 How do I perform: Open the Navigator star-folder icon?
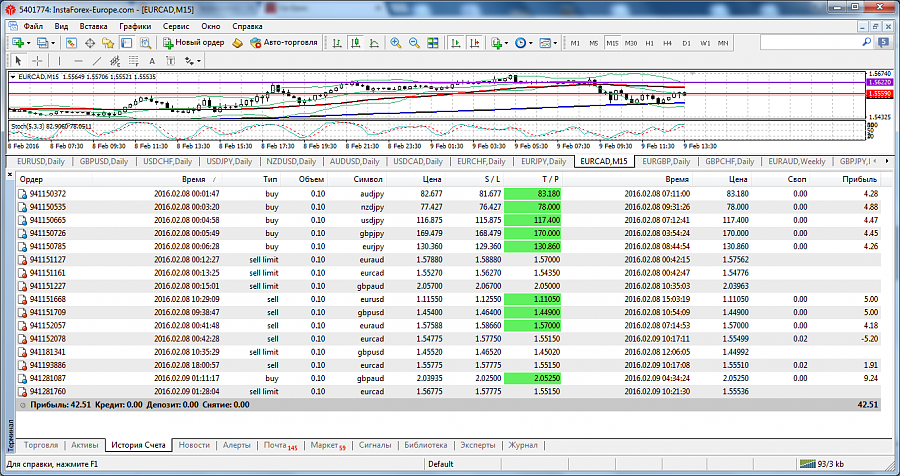click(108, 42)
